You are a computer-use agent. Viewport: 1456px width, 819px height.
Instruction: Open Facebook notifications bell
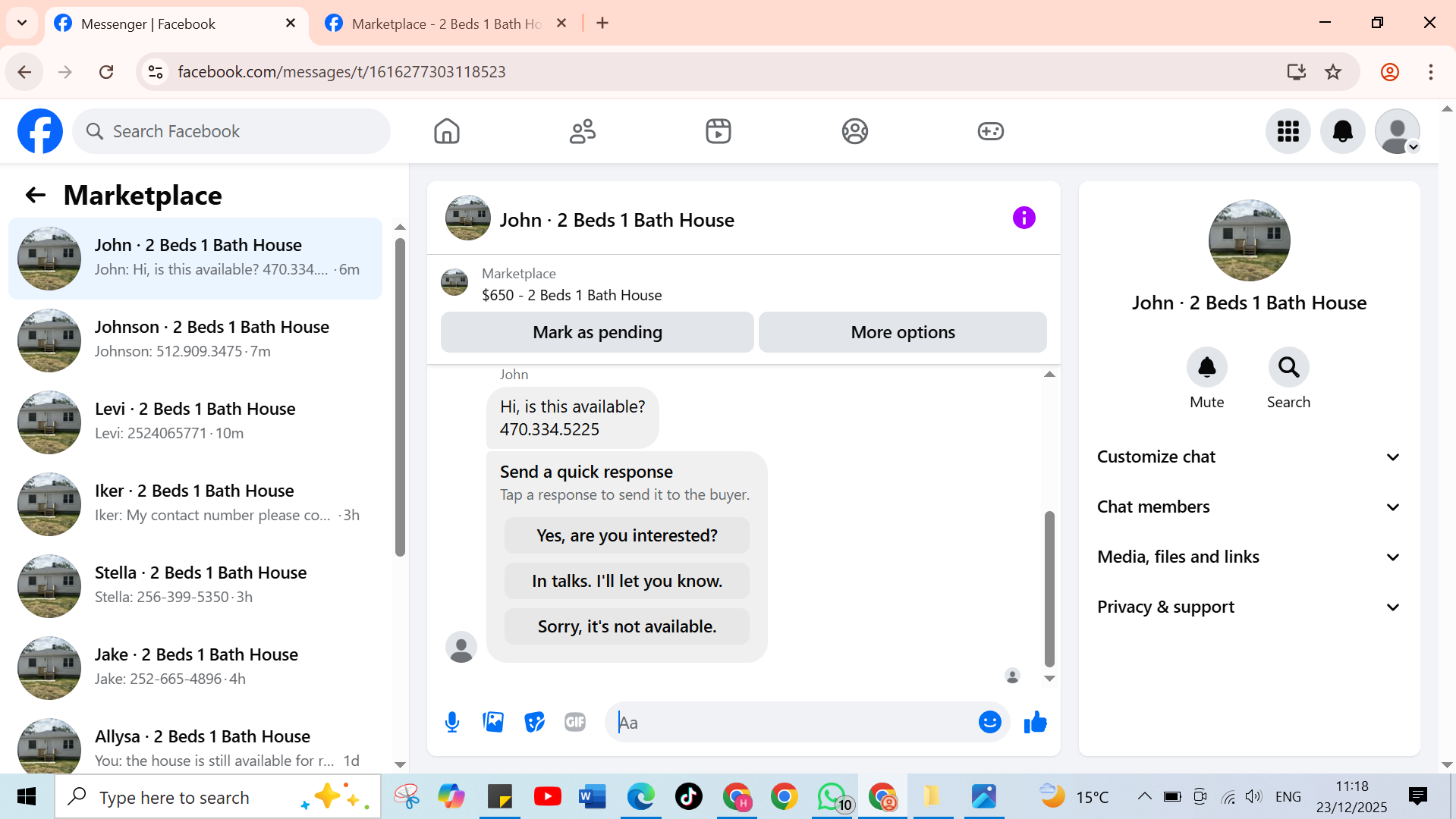1343,131
